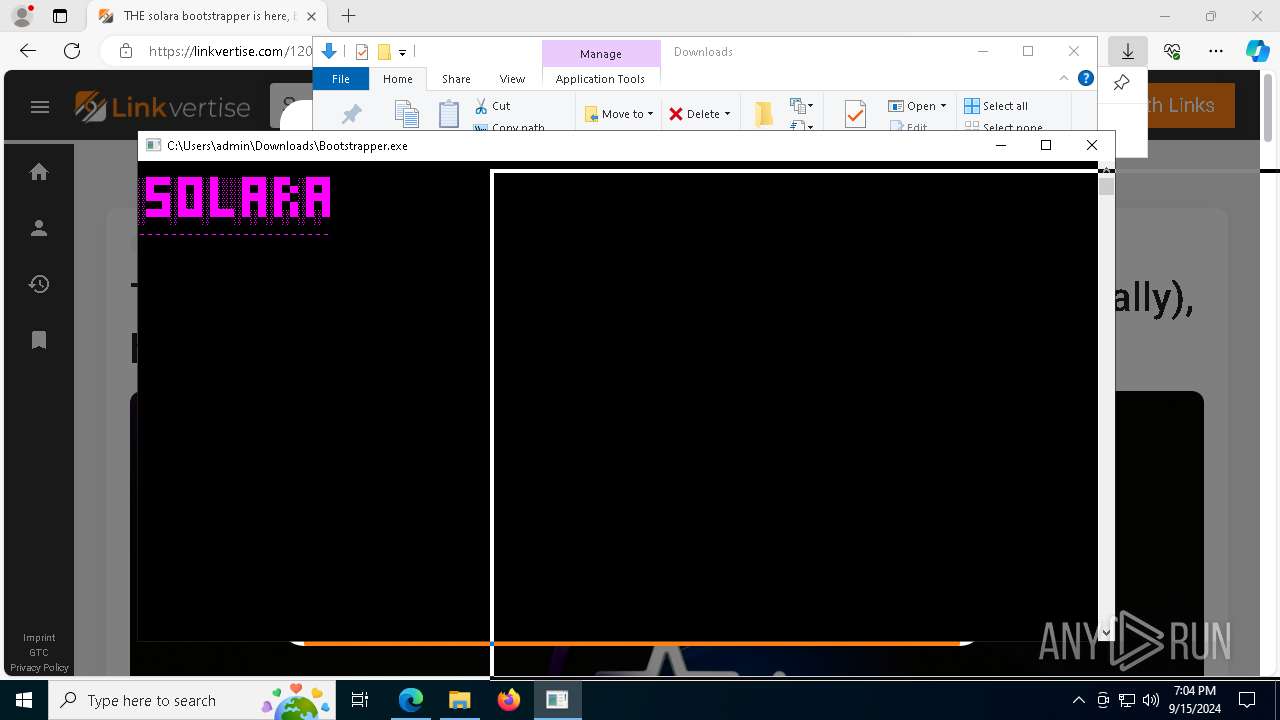Switch to Home tab in Explorer
1280x720 pixels.
[x=397, y=79]
